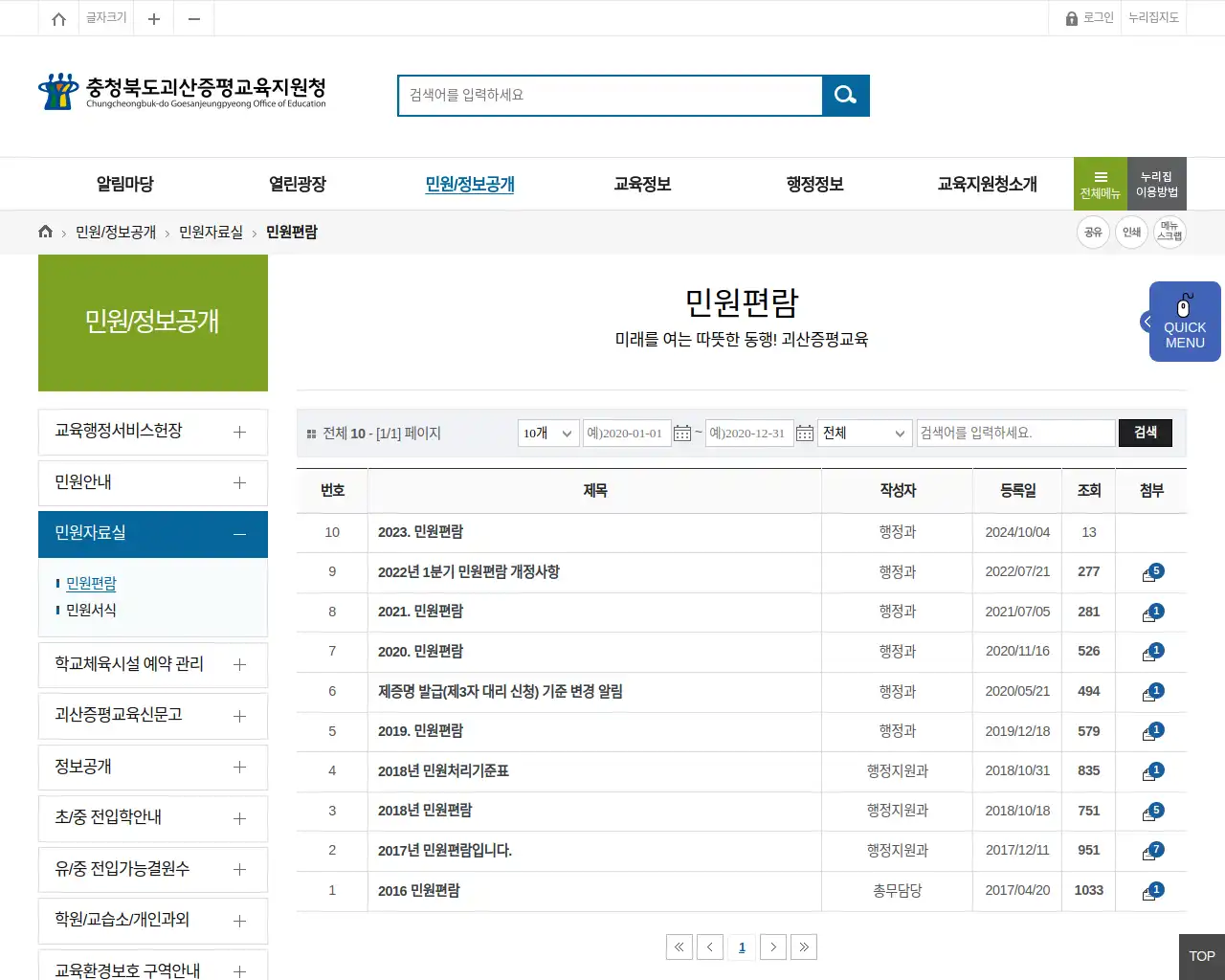Expand 민원안내 sidebar section

click(x=153, y=482)
